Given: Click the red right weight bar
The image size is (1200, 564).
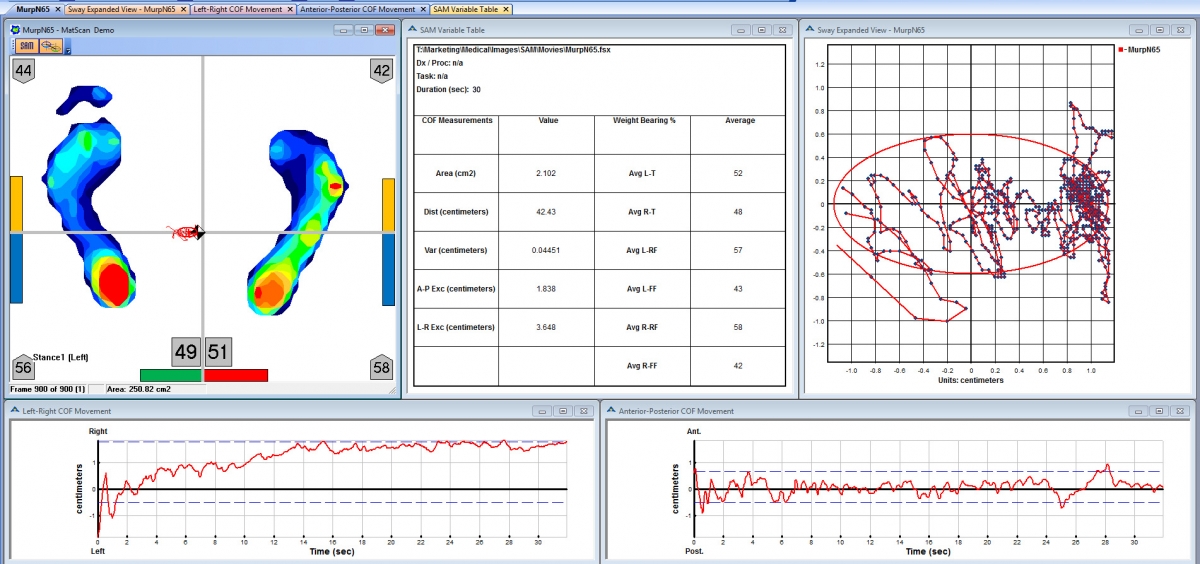Looking at the screenshot, I should click(236, 375).
